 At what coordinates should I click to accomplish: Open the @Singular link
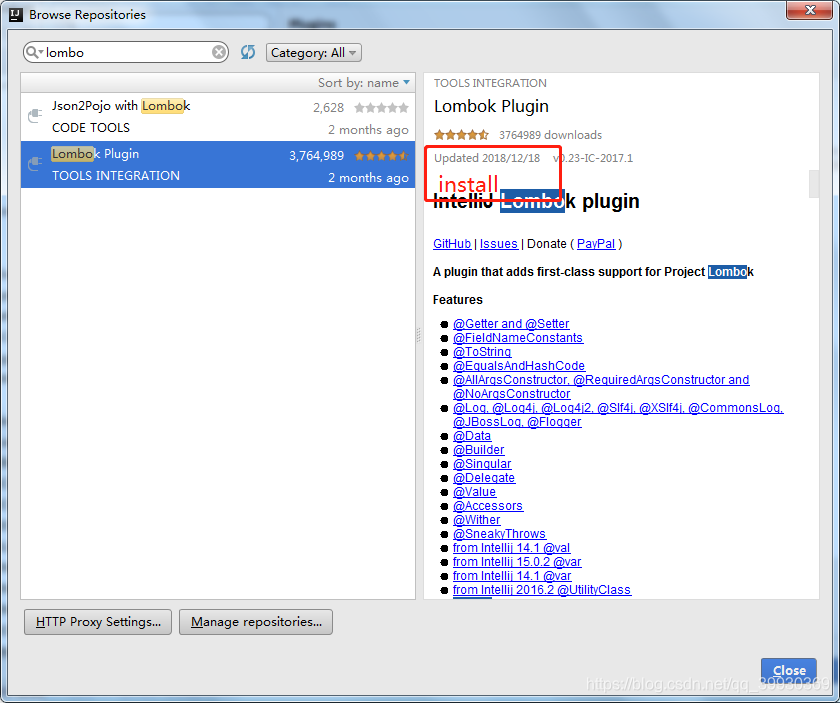coord(482,463)
